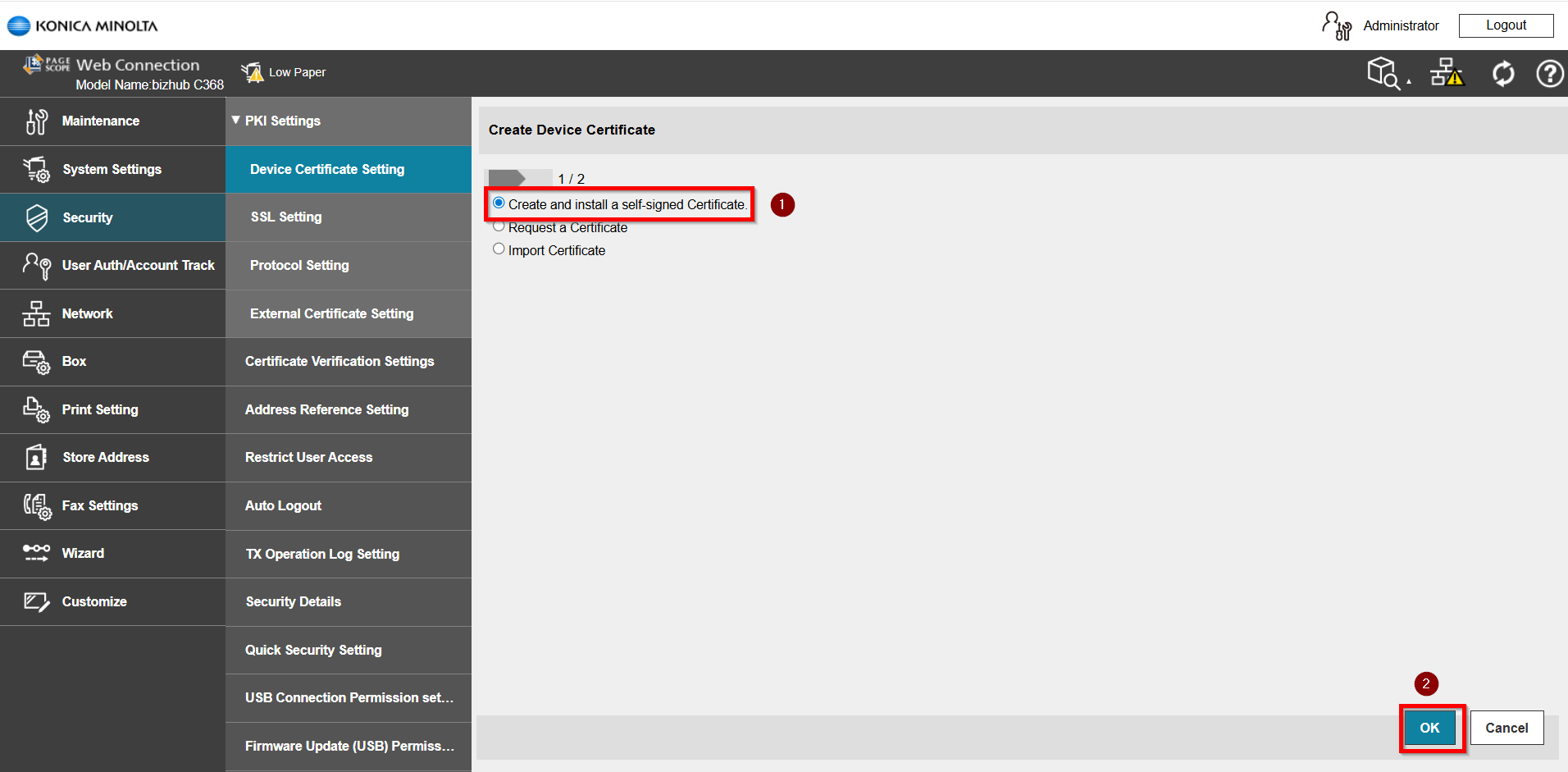Click the Fax Settings phone icon
This screenshot has height=772, width=1568.
click(x=36, y=506)
